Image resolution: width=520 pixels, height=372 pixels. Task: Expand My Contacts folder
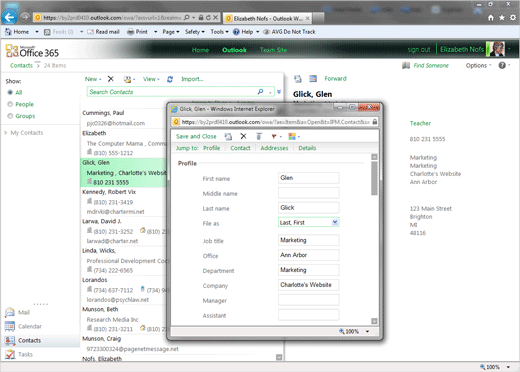pyautogui.click(x=6, y=133)
